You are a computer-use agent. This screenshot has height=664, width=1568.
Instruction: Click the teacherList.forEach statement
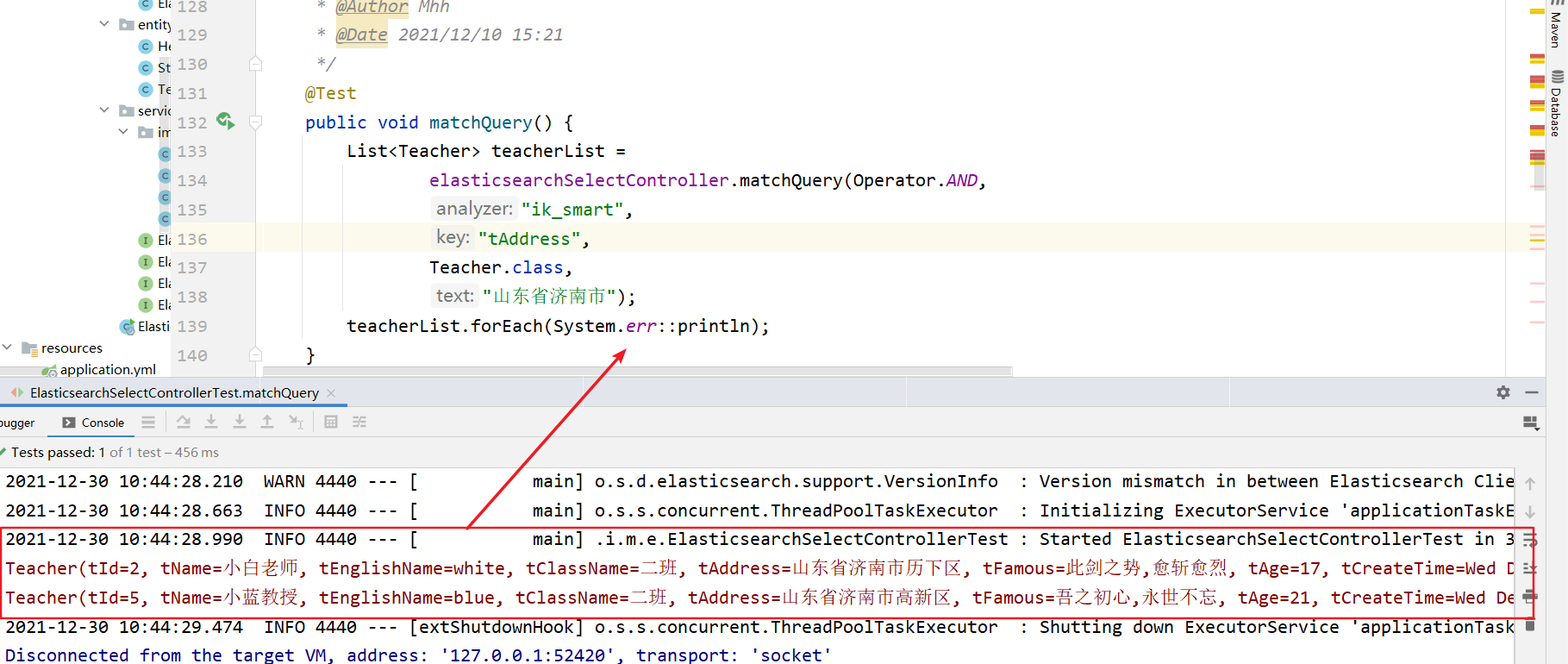click(x=558, y=326)
